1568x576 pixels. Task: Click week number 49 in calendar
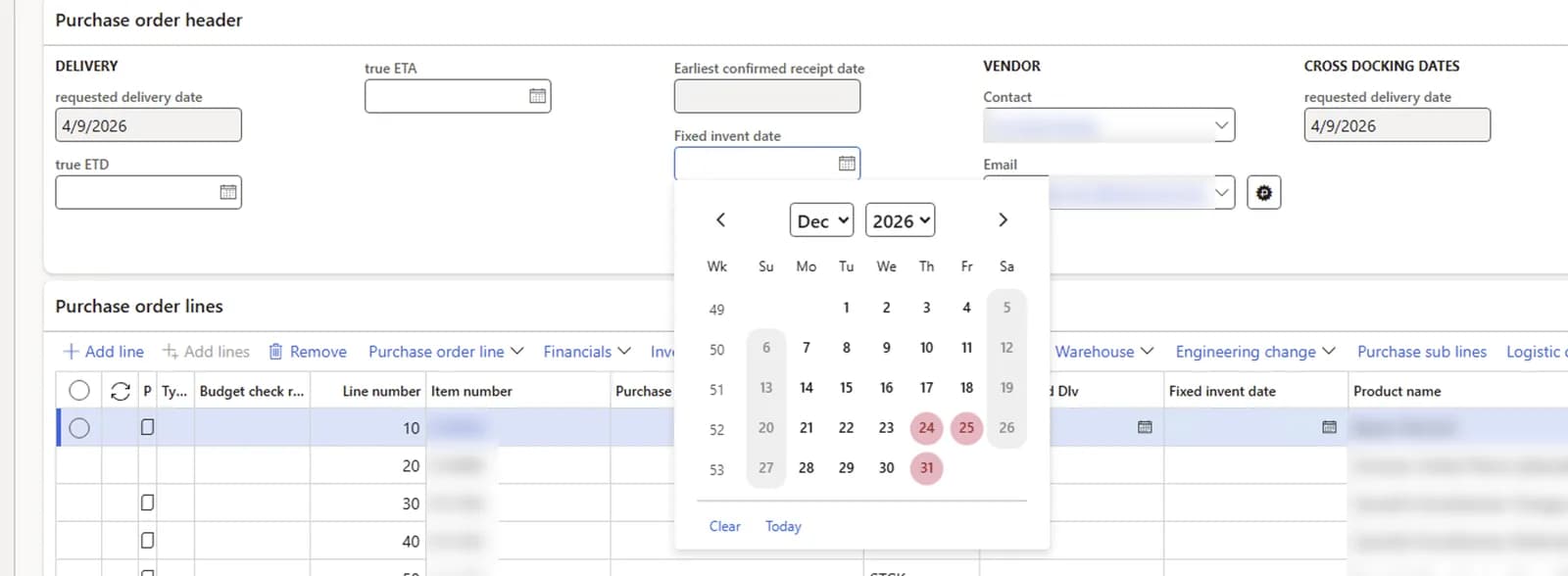[716, 310]
